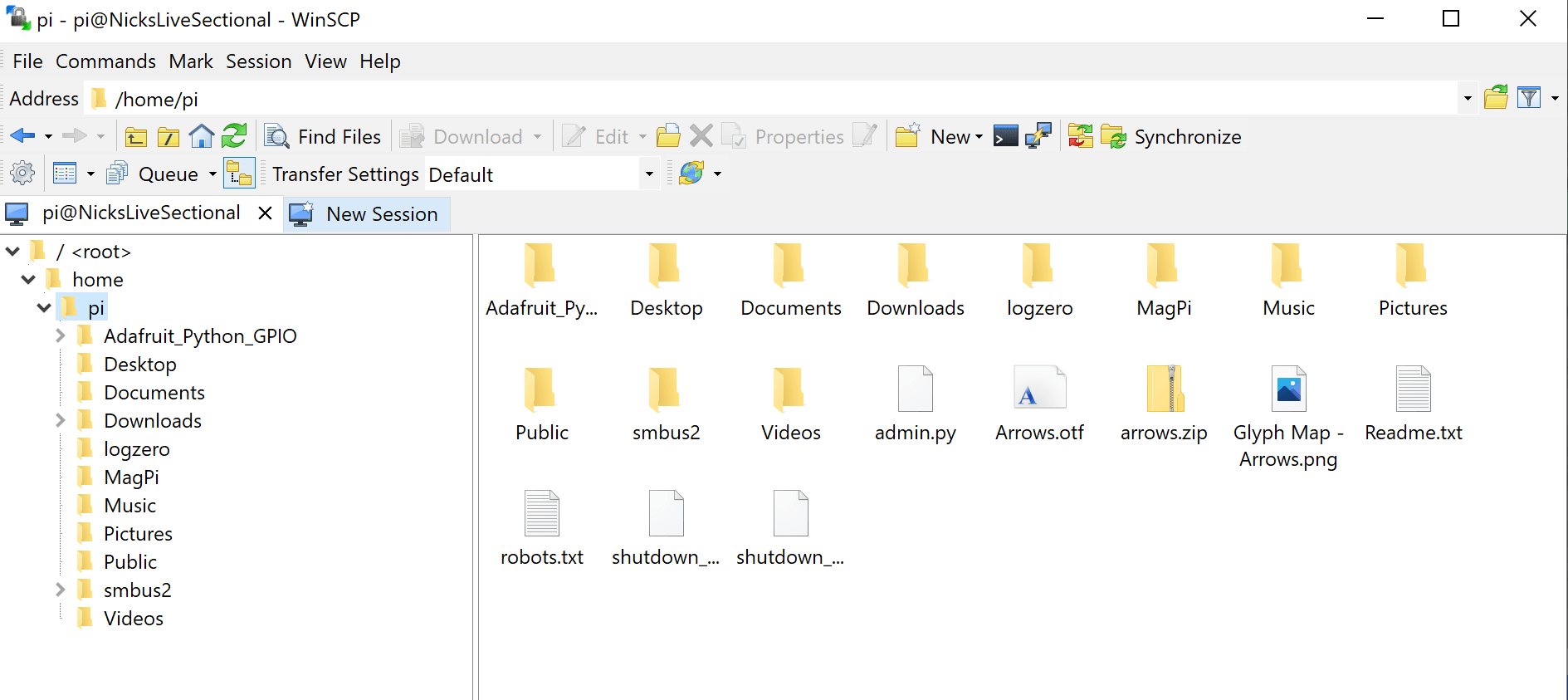Screen dimensions: 1568x700
Task: Expand the Downloads tree node
Action: tap(60, 420)
